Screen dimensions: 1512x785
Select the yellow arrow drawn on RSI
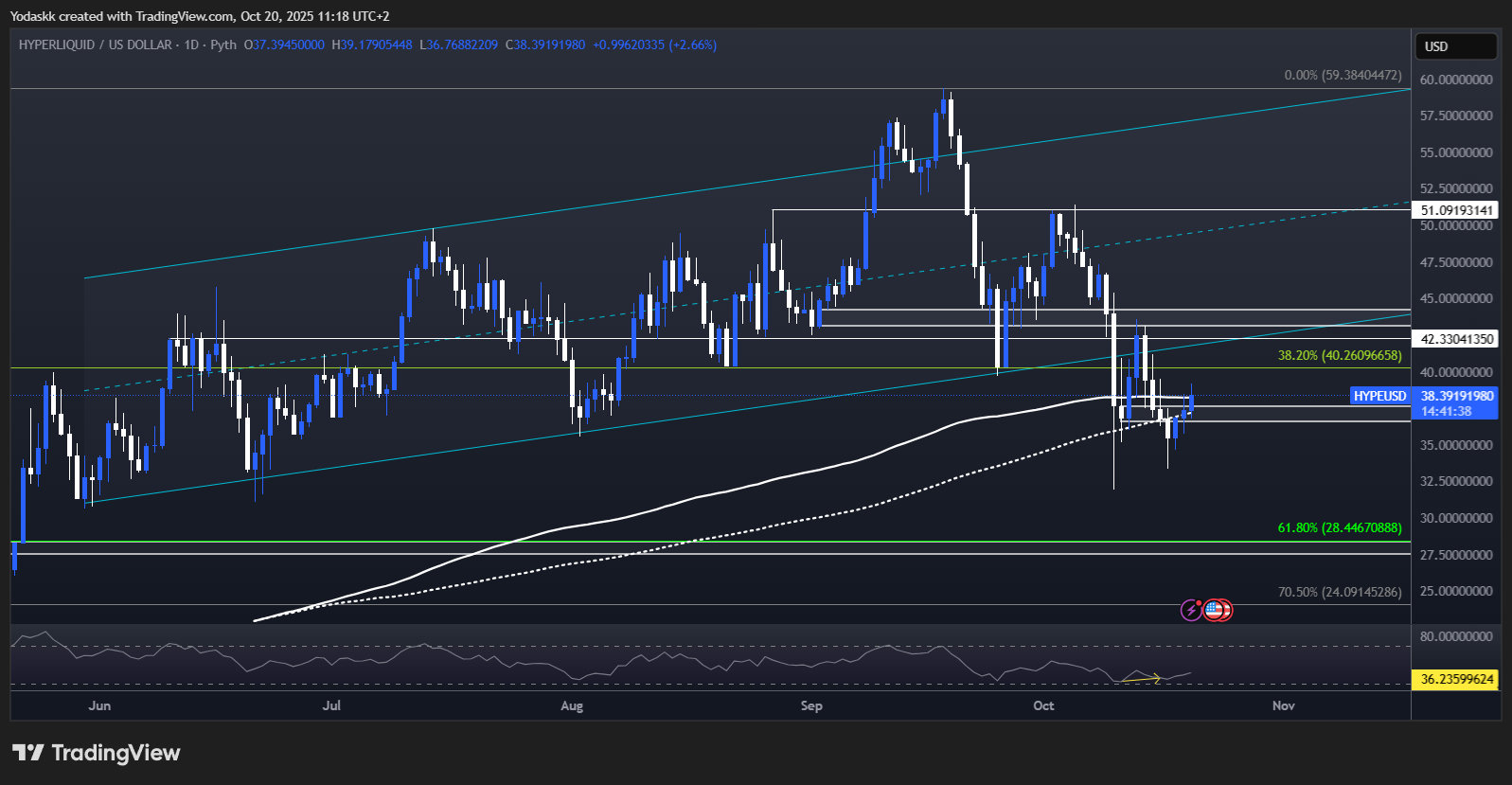1141,678
